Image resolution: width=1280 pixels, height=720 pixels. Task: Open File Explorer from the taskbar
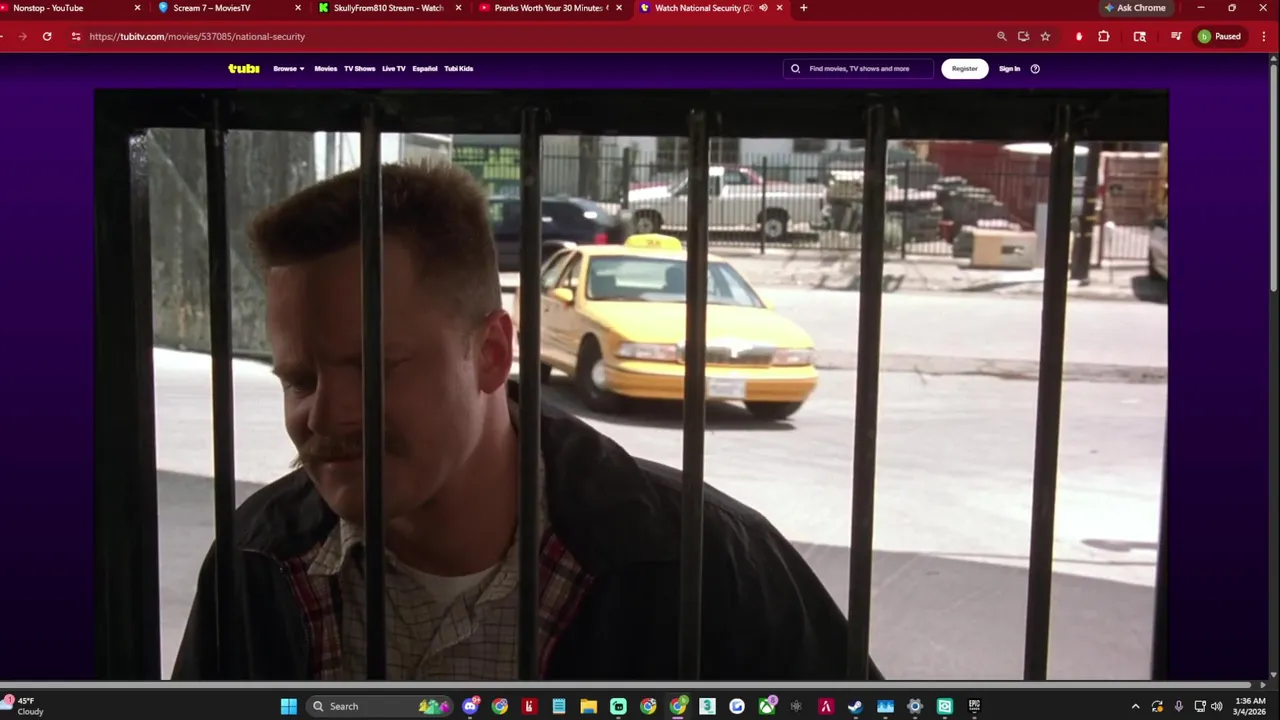(x=589, y=706)
